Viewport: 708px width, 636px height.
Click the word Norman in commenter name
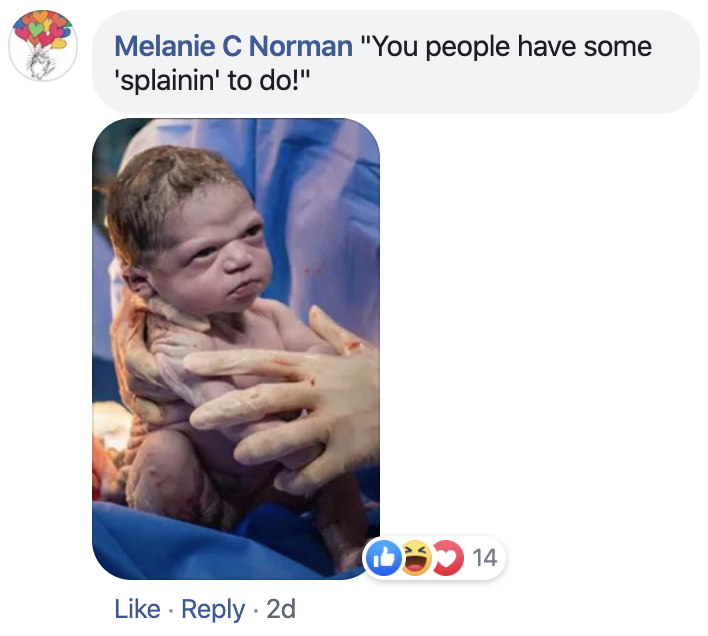[301, 46]
